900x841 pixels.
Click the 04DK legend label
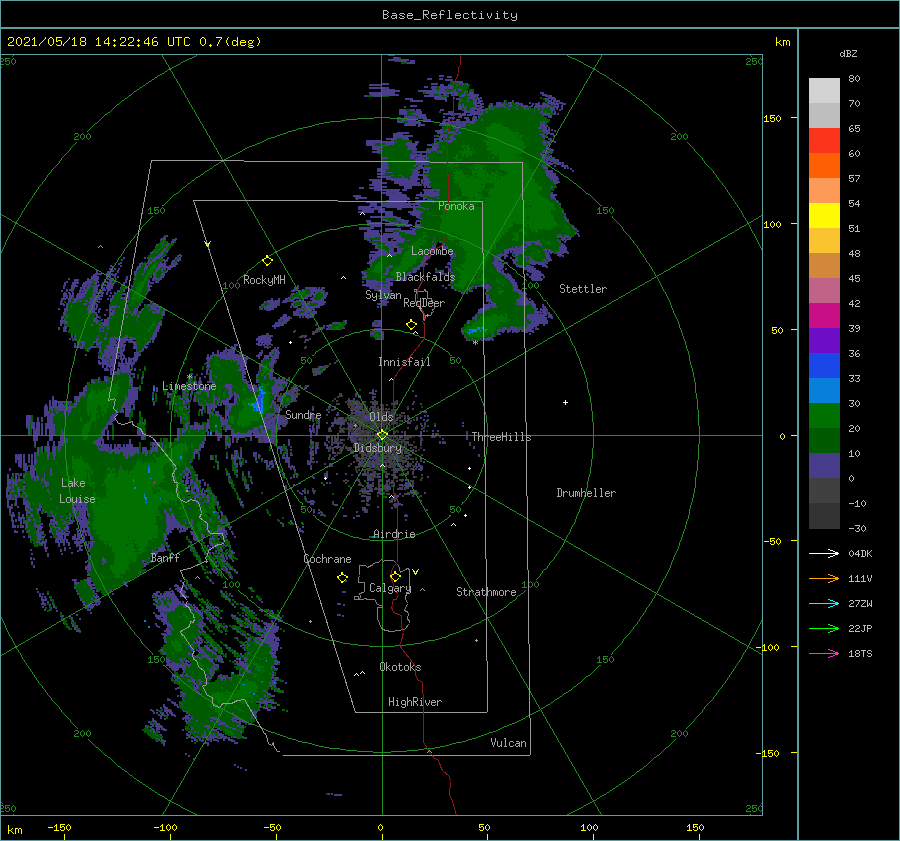pyautogui.click(x=860, y=553)
